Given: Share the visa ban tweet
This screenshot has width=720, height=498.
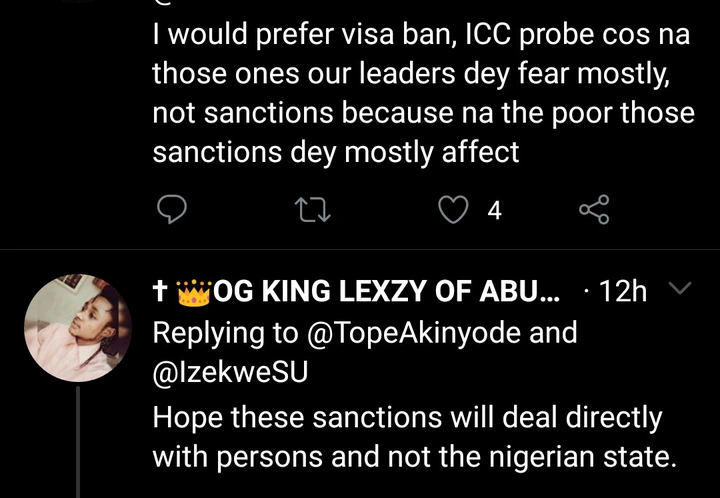Looking at the screenshot, I should pos(594,209).
